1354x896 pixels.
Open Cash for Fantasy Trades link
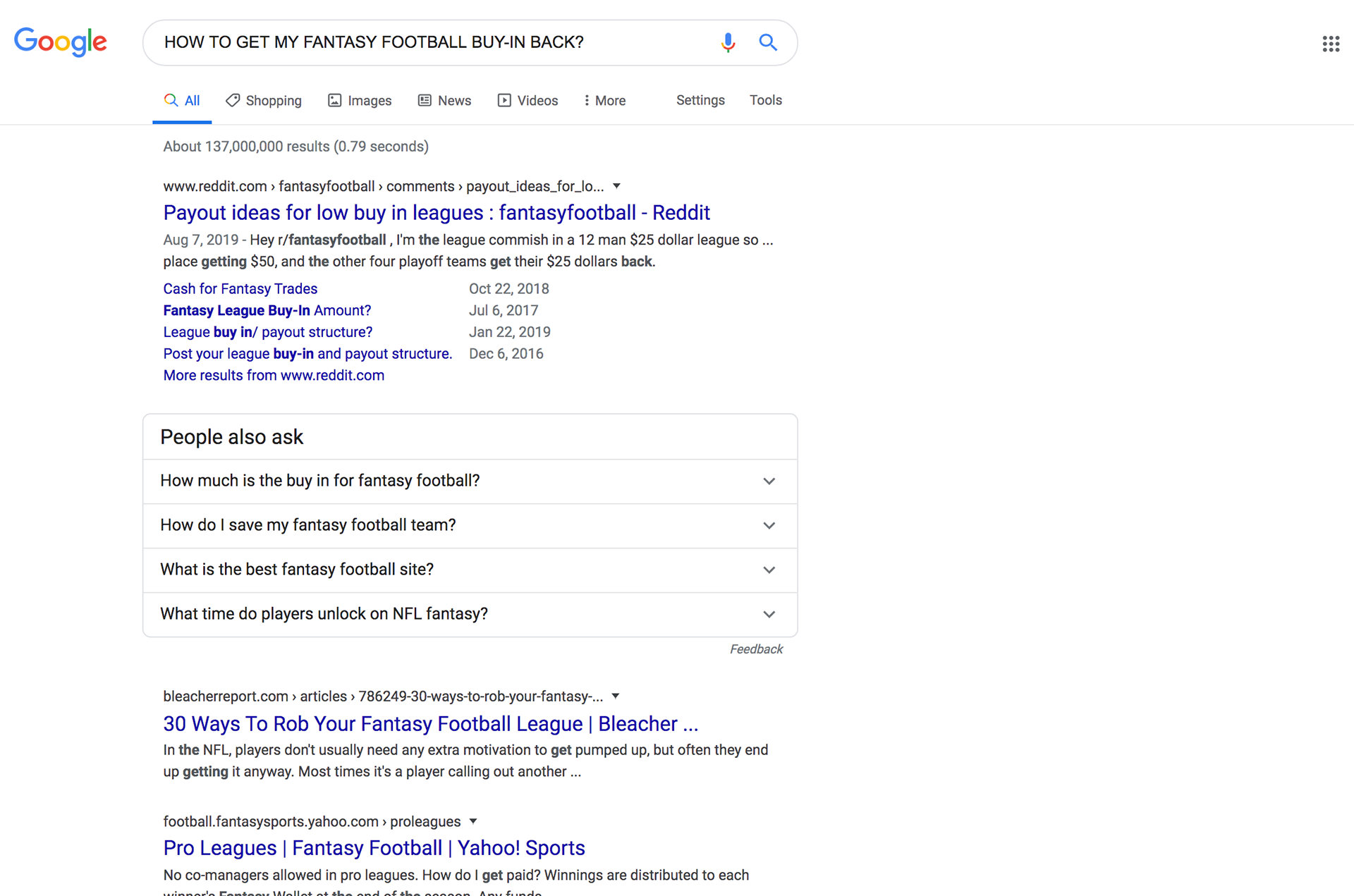(x=240, y=288)
